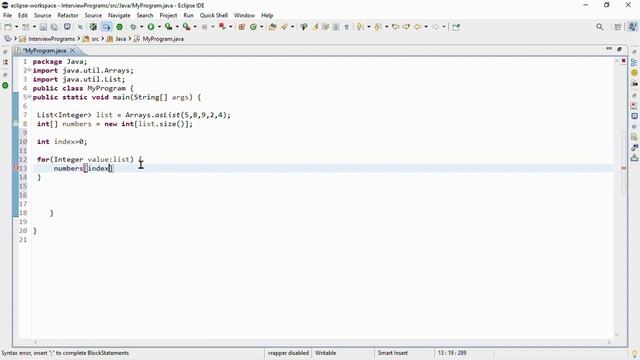This screenshot has width=640, height=360.
Task: Open the Refactor menu
Action: coord(68,15)
